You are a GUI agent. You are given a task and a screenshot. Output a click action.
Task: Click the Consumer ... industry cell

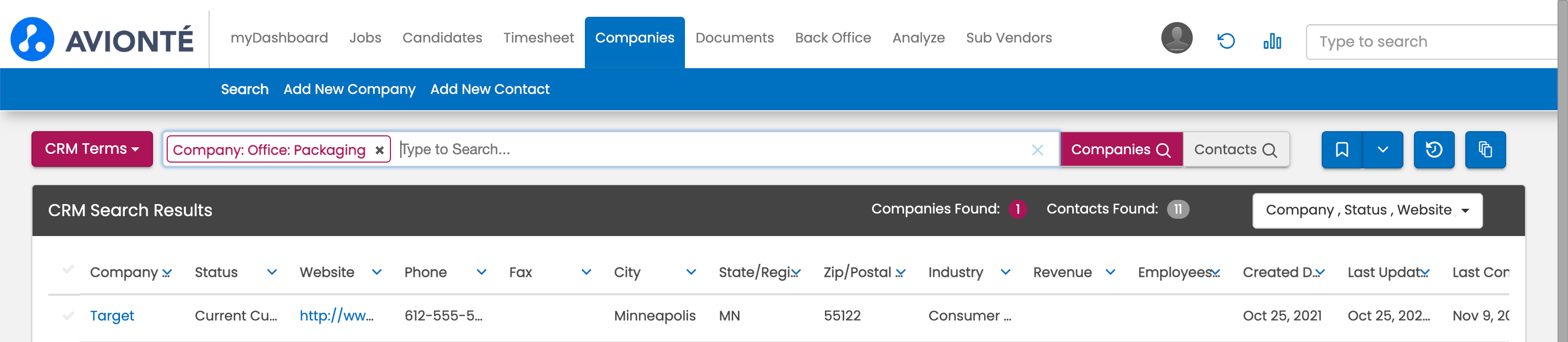[x=969, y=316]
